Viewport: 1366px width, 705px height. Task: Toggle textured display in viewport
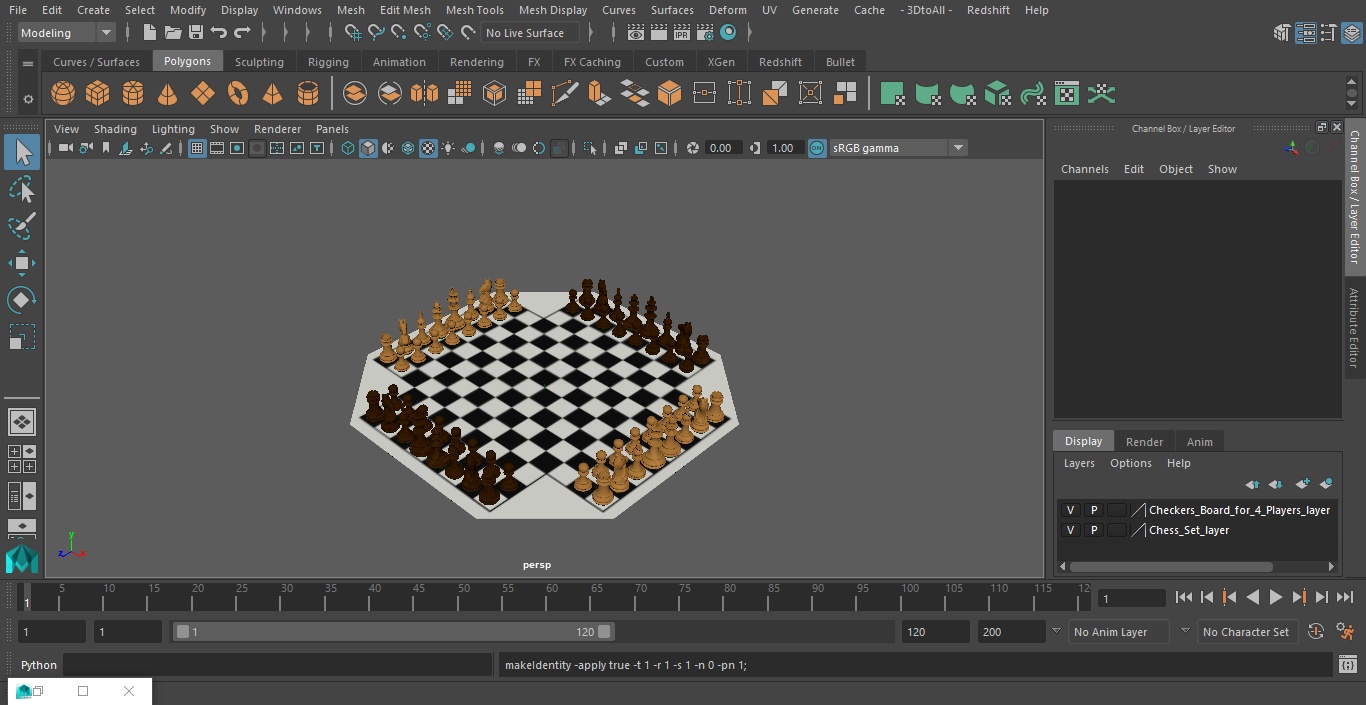click(428, 148)
